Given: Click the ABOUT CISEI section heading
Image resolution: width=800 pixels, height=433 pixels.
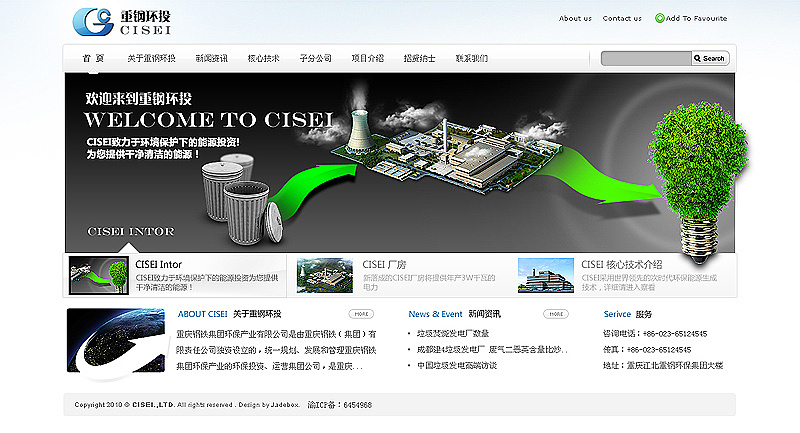Looking at the screenshot, I should pyautogui.click(x=229, y=314).
